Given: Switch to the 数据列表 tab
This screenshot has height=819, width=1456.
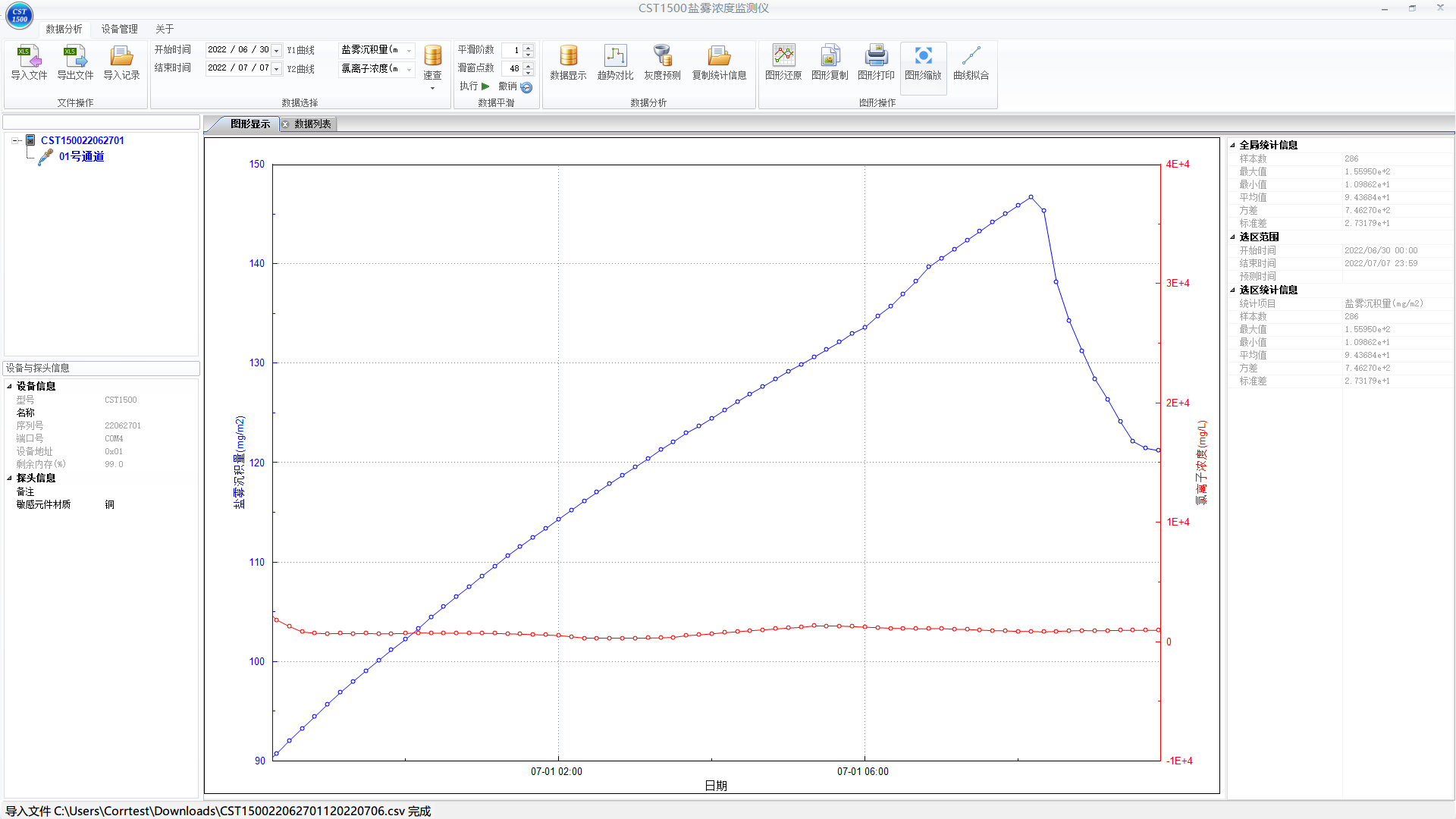Looking at the screenshot, I should point(312,124).
